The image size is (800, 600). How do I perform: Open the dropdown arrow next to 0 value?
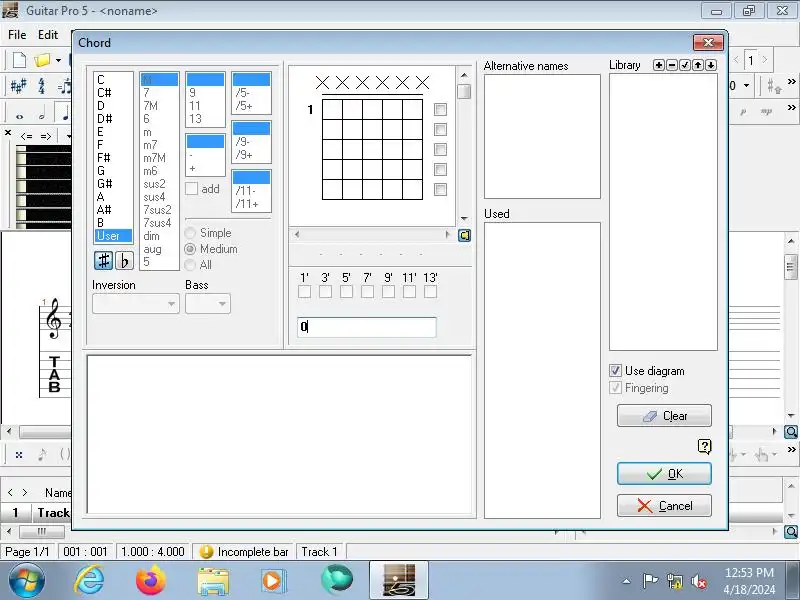click(x=746, y=85)
